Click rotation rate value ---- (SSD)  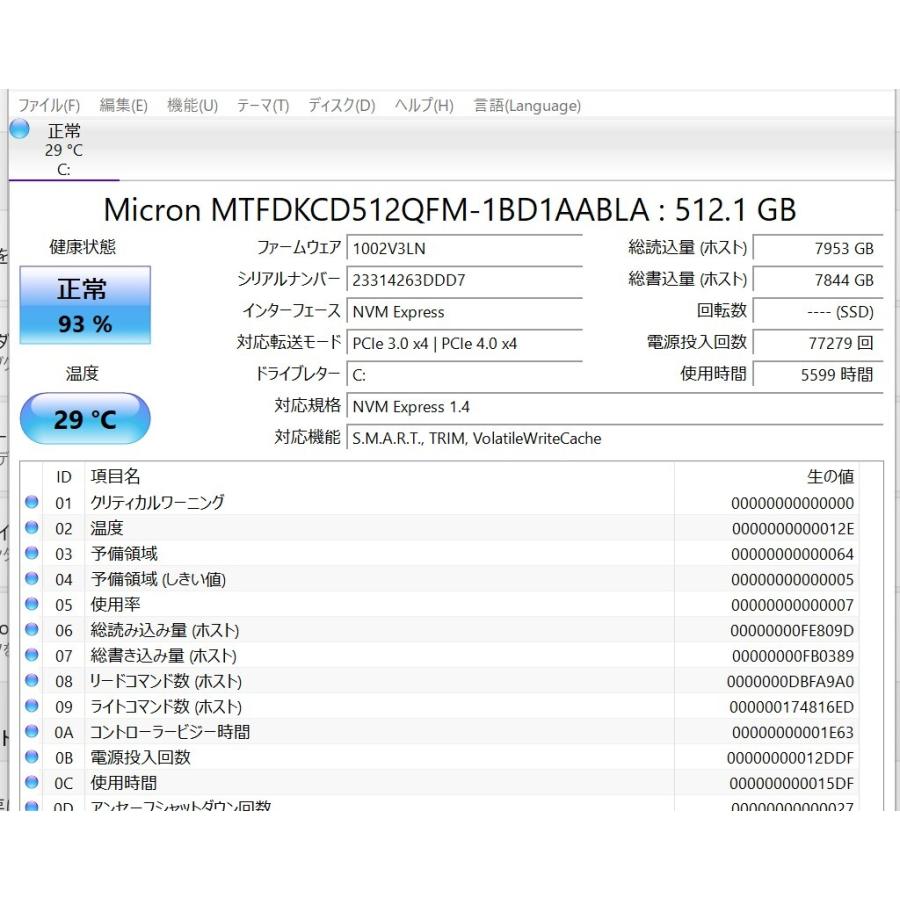click(818, 312)
